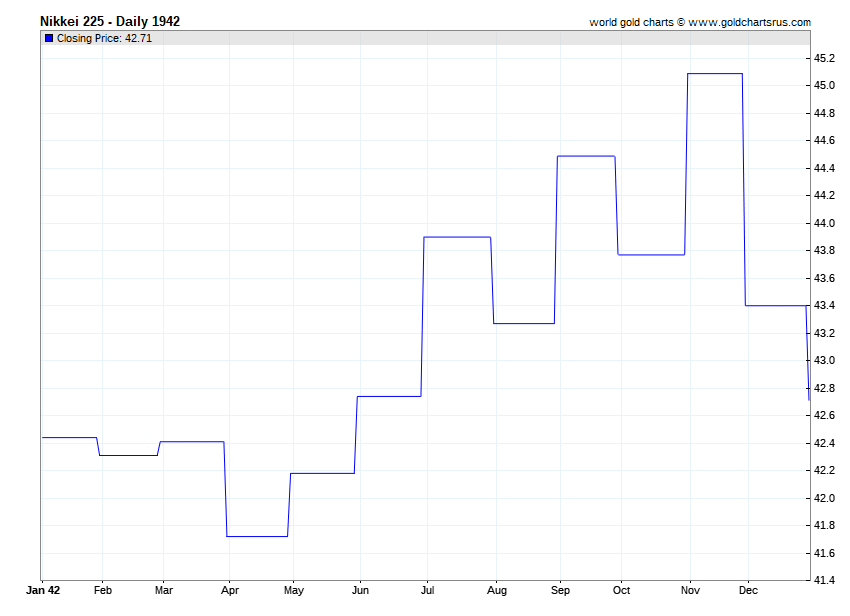Click the 'Jan 42' x-axis label

(x=43, y=590)
